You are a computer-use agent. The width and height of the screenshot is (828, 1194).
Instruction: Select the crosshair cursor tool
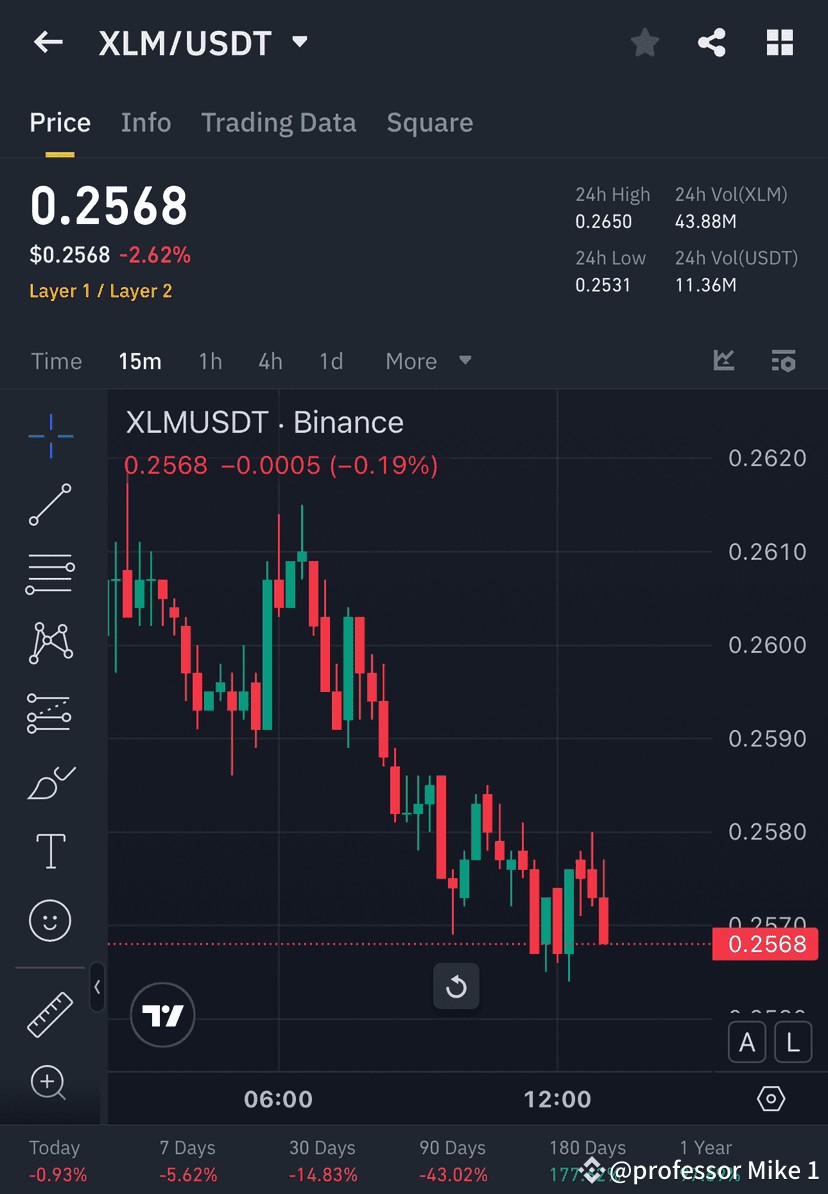[50, 435]
